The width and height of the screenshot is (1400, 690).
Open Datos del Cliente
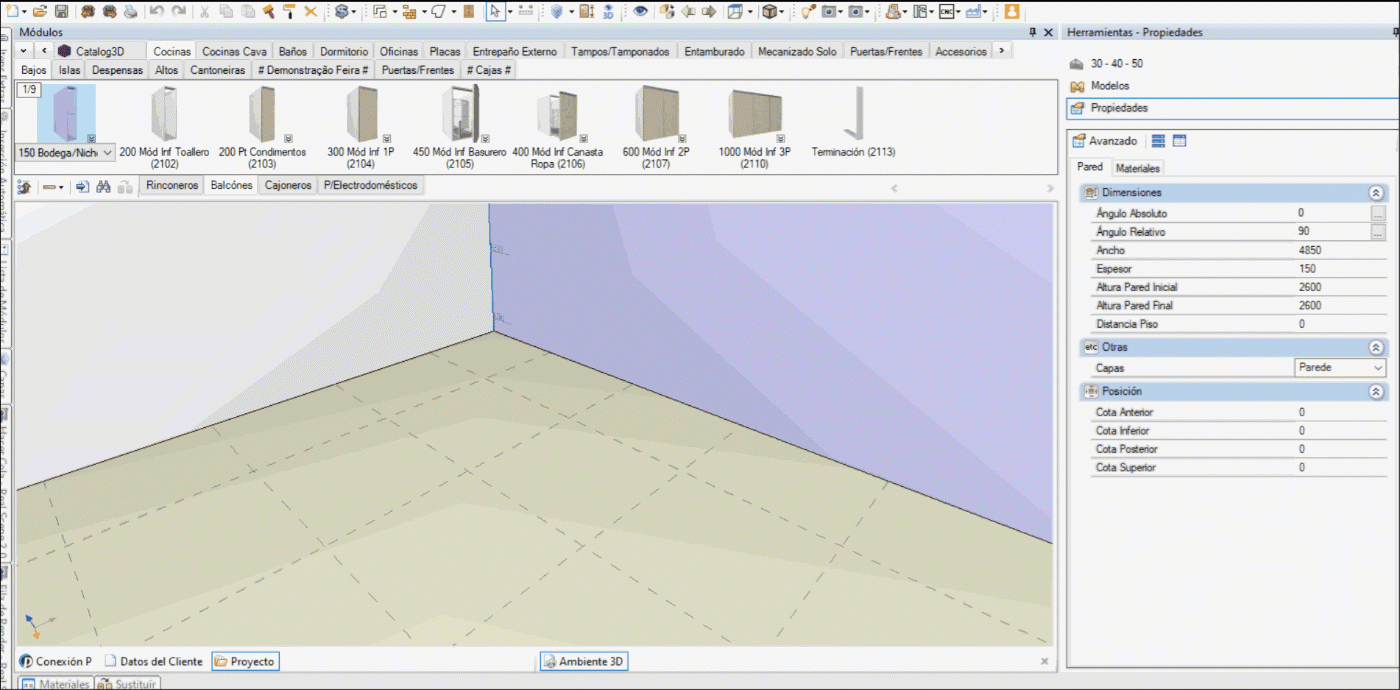pyautogui.click(x=154, y=661)
